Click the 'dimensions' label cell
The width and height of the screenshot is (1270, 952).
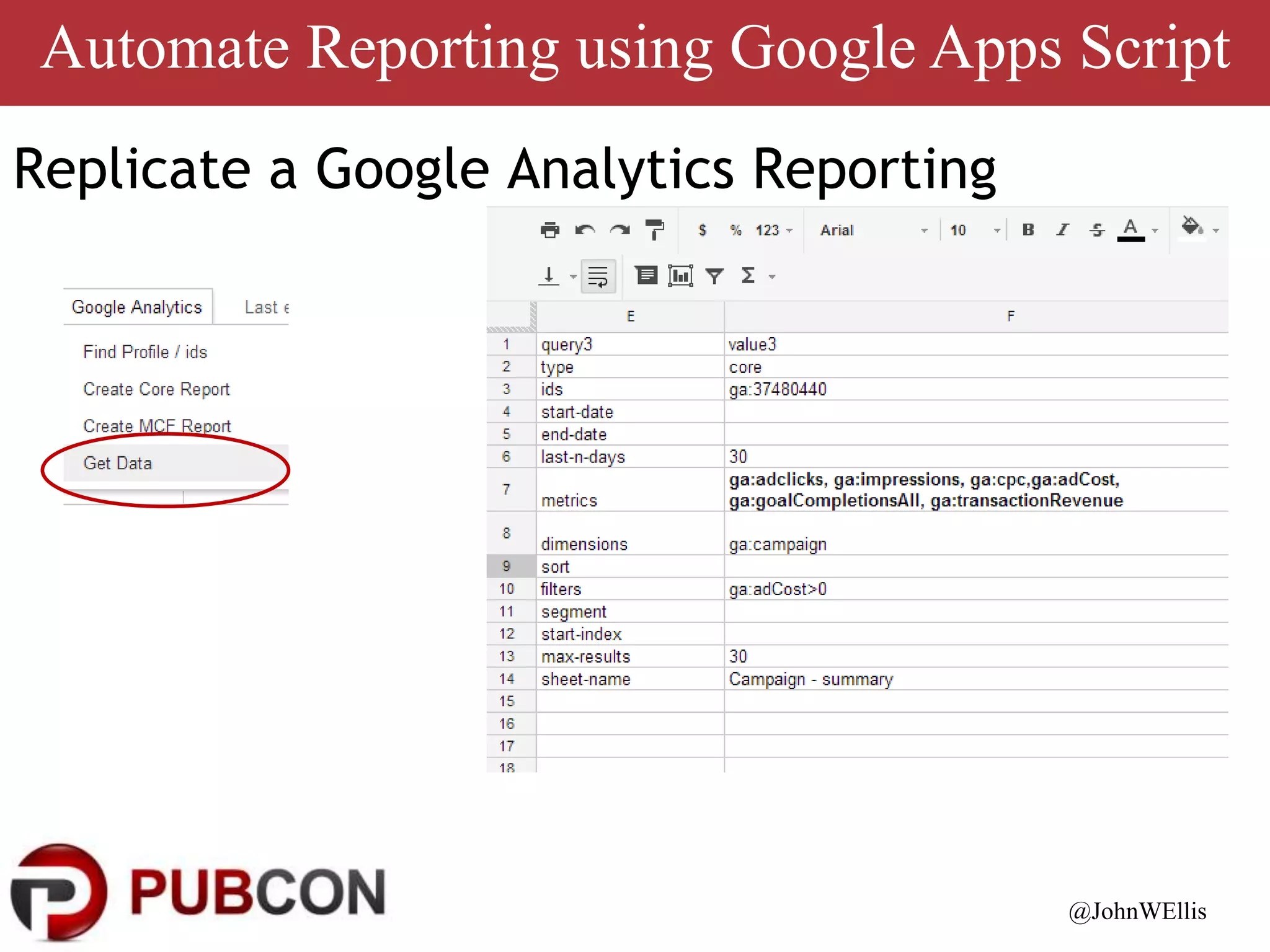630,533
